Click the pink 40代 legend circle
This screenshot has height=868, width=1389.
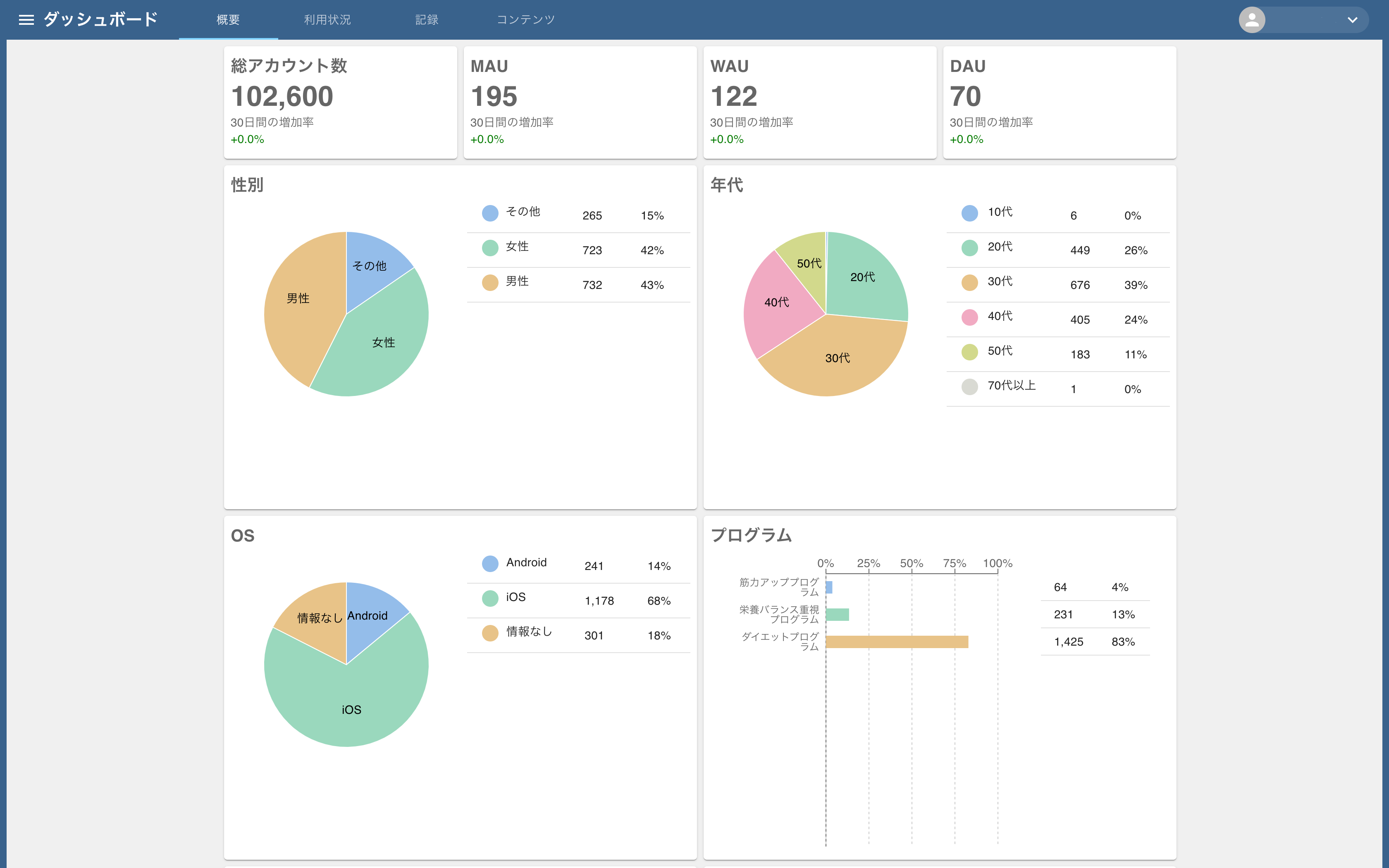coord(969,317)
